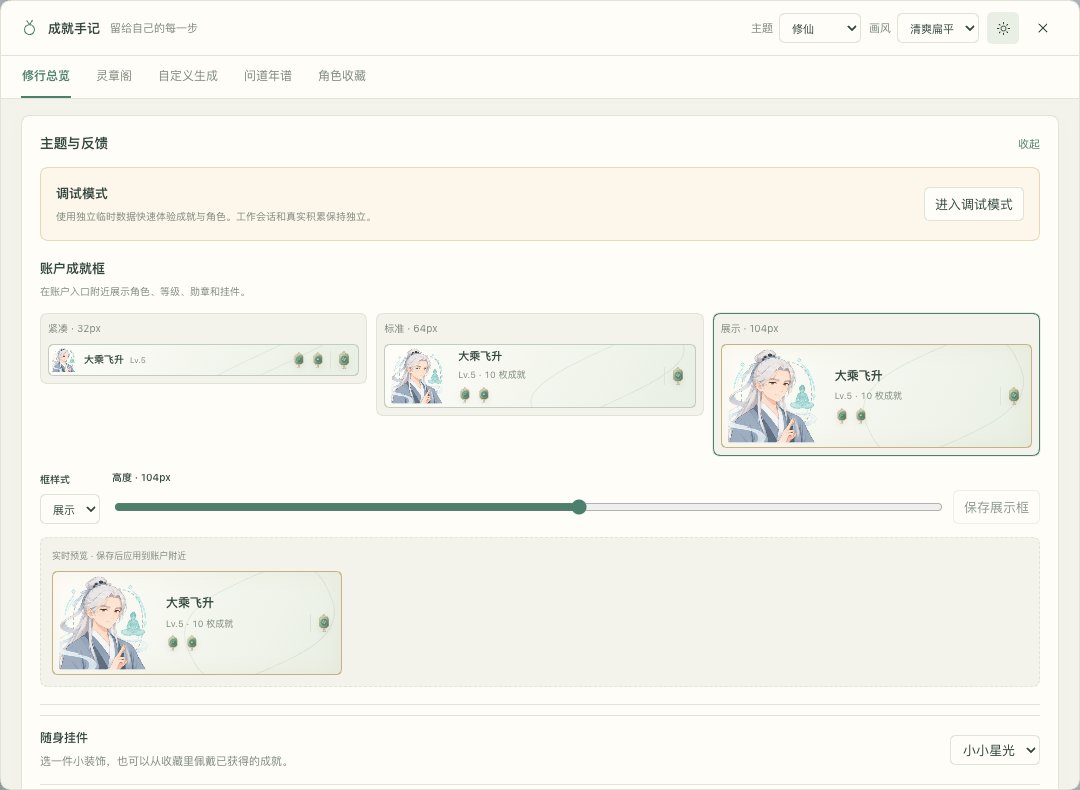Click the 大乘飞升 name in 实时预览 frame
Screen dimensions: 1080x790
(190, 603)
